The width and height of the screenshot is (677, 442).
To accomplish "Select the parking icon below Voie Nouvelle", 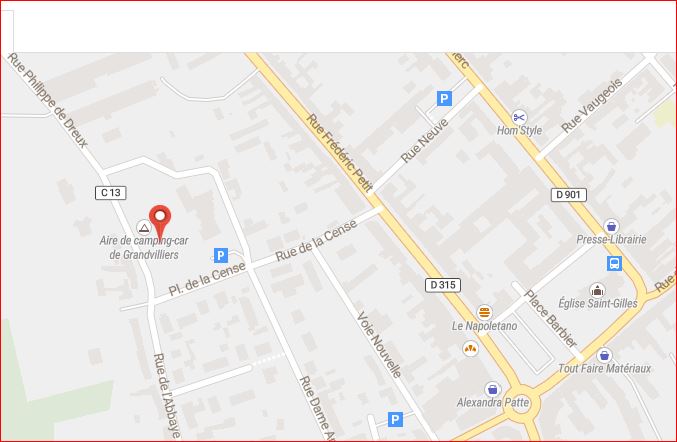I will (395, 419).
